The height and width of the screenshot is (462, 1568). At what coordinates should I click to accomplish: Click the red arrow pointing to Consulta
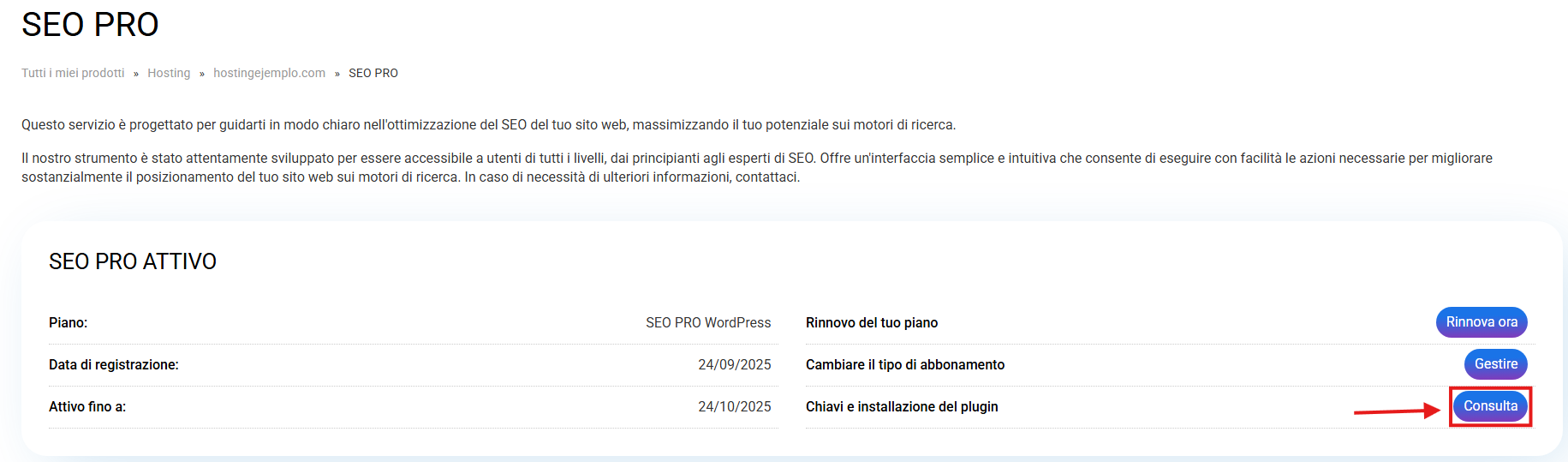[x=1396, y=411]
